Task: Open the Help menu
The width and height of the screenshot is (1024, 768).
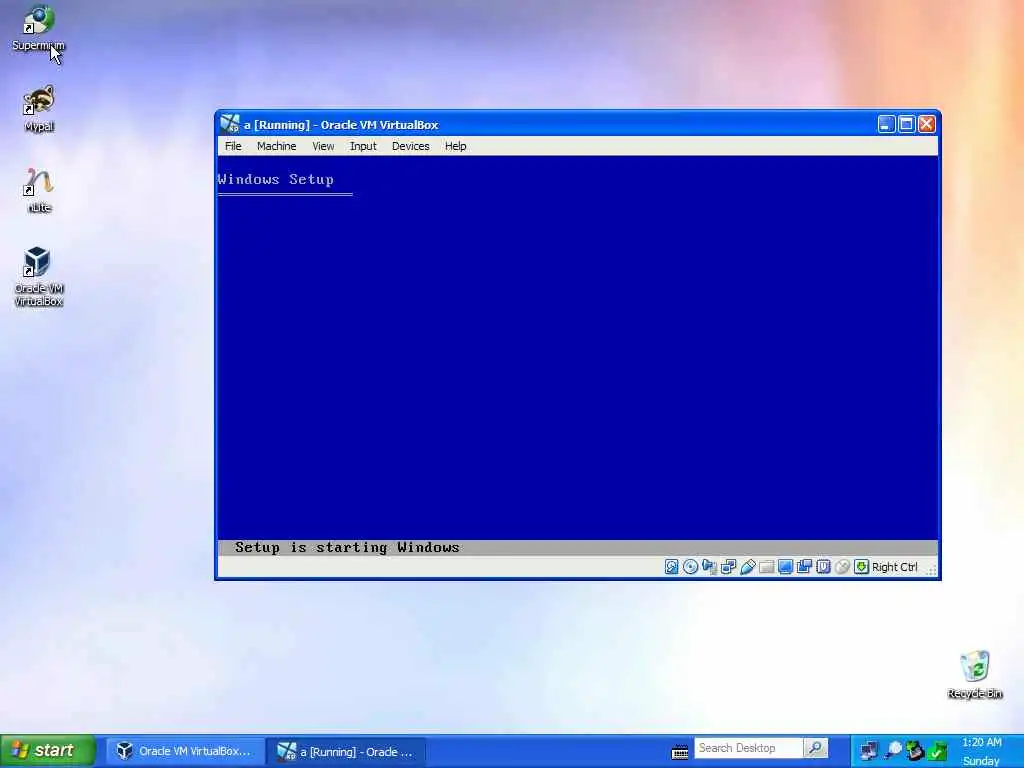Action: 455,146
